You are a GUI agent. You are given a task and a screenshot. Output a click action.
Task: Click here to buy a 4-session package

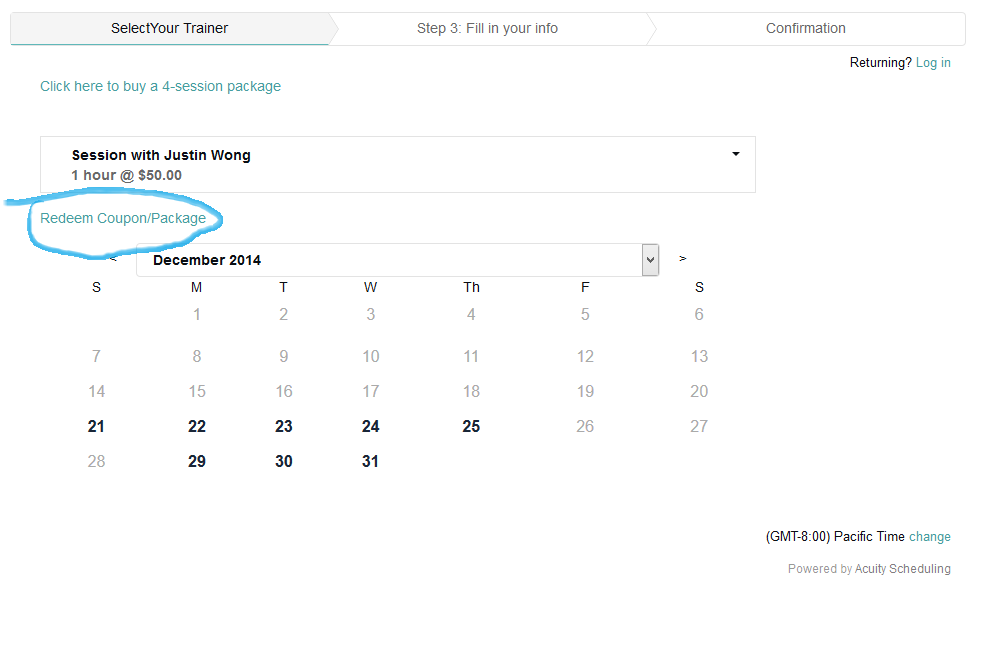click(160, 86)
